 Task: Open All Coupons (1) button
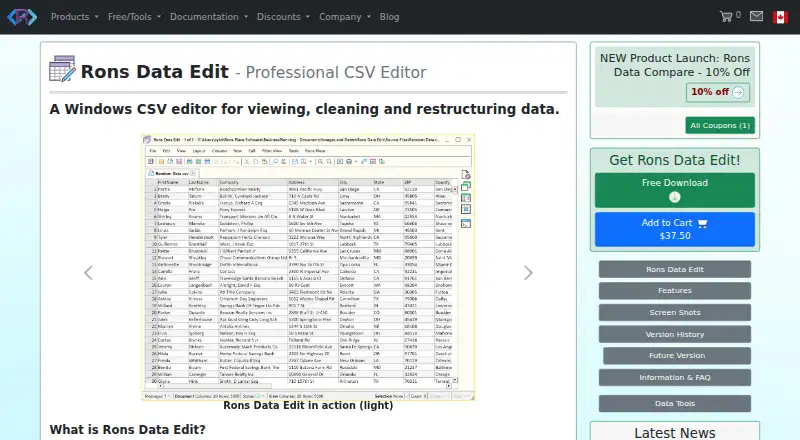[x=720, y=126]
